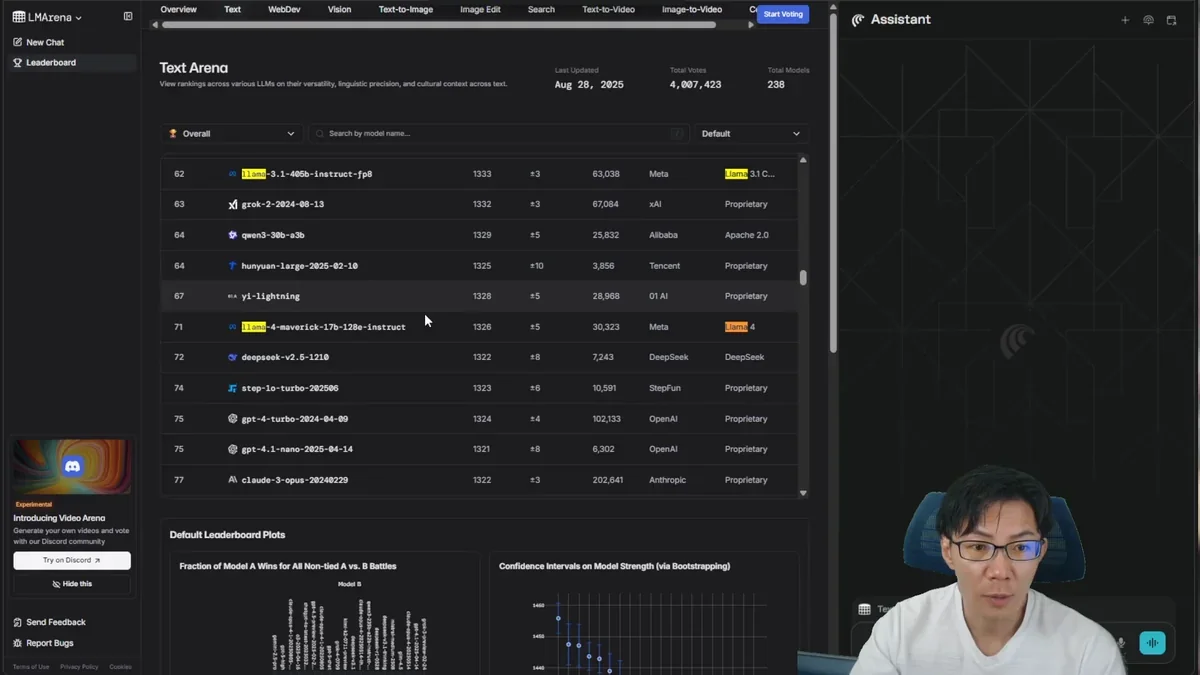Open the Default view dropdown

[x=751, y=133]
